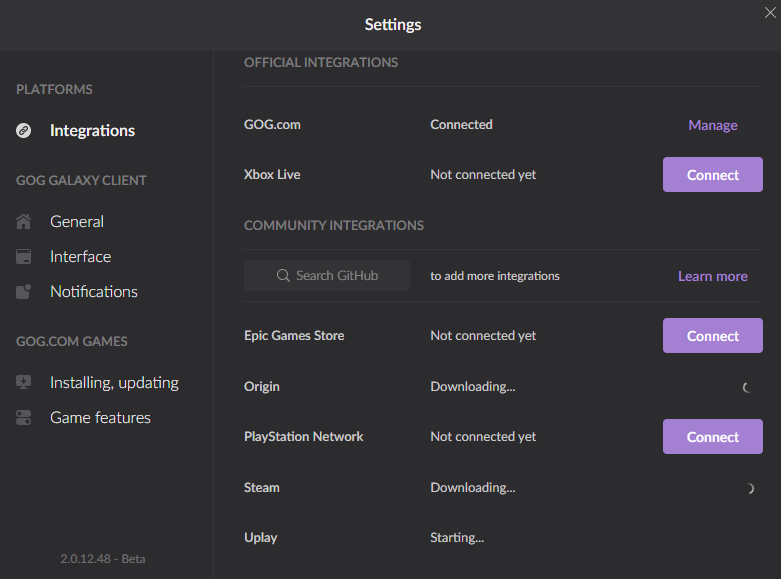Connect the Epic Games Store integration
781x579 pixels.
pos(712,336)
